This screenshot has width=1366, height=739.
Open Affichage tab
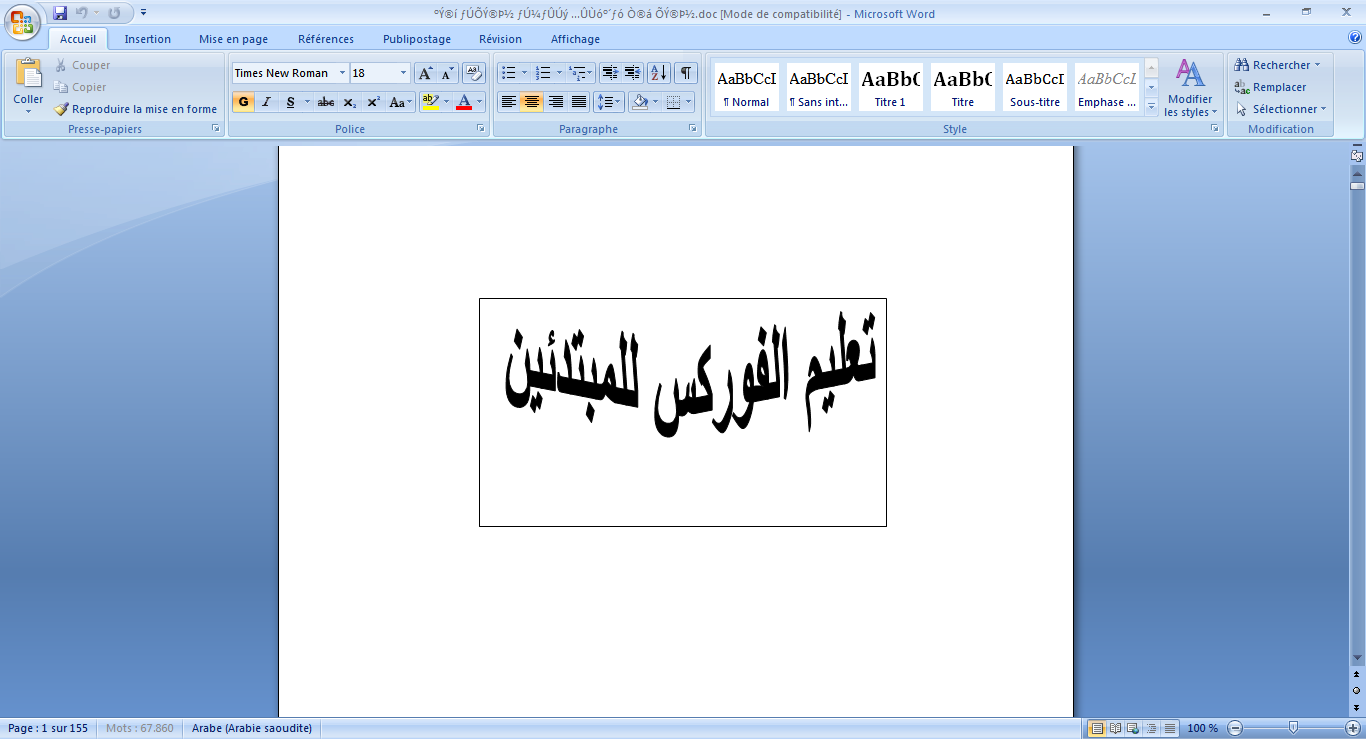coord(575,39)
